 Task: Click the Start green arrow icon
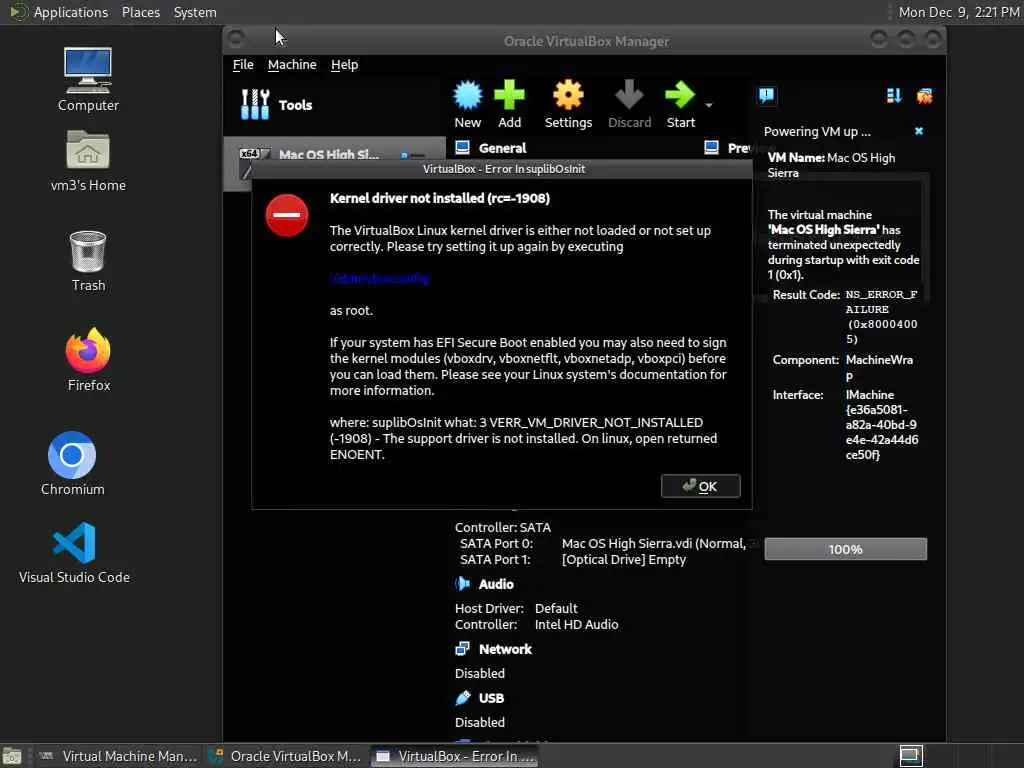point(680,104)
